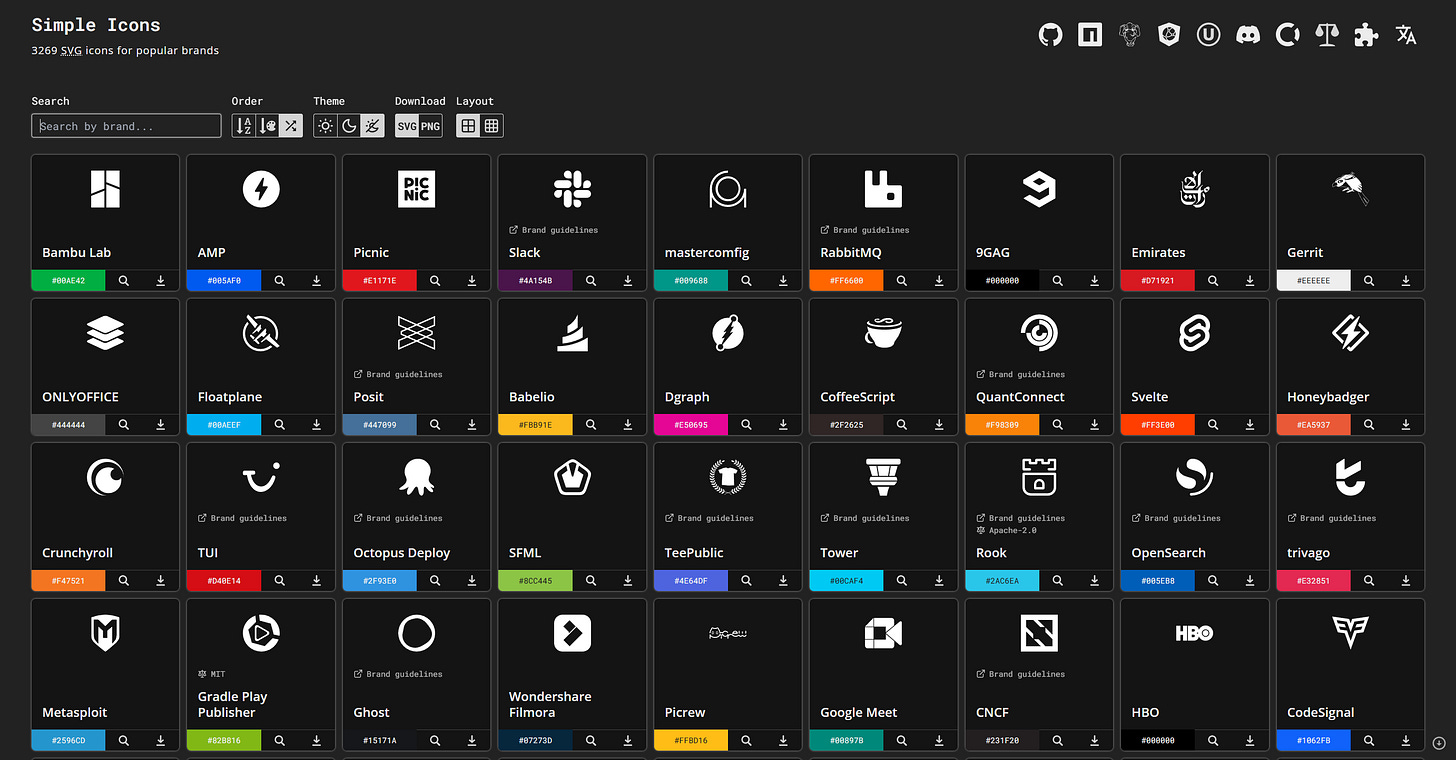1456x760 pixels.
Task: Preview the Tower icon with magnifier
Action: pyautogui.click(x=902, y=581)
